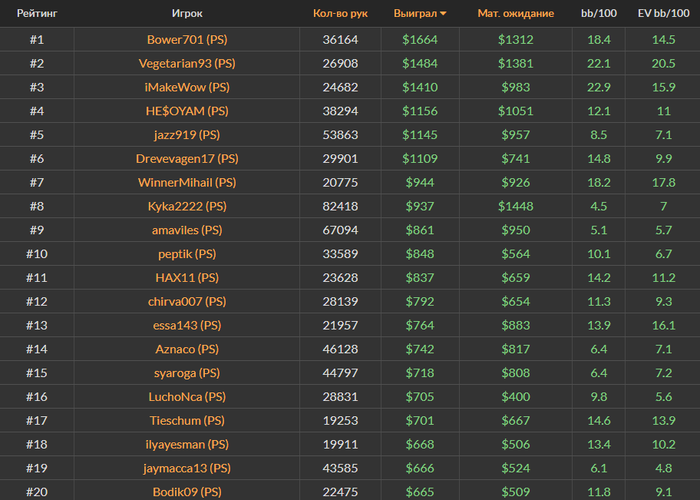Select expectation value $741

coord(516,158)
